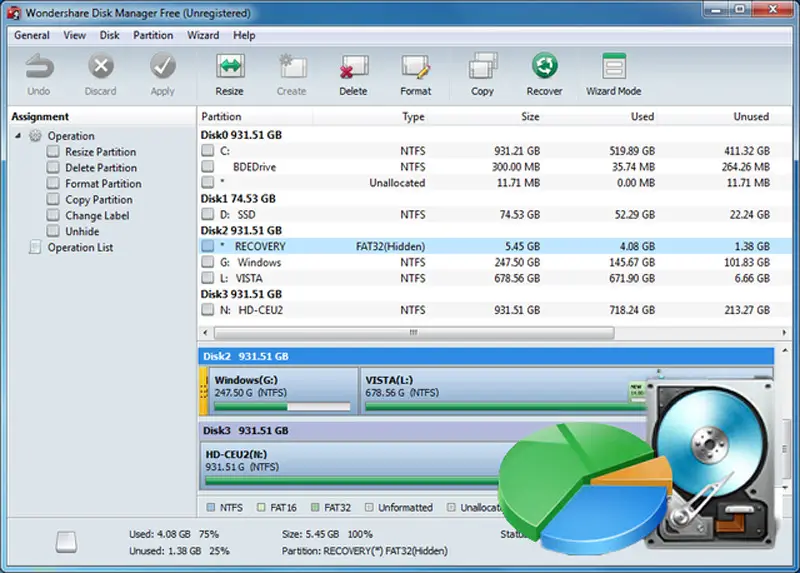The width and height of the screenshot is (800, 573).
Task: Open the Partition menu
Action: (x=153, y=35)
